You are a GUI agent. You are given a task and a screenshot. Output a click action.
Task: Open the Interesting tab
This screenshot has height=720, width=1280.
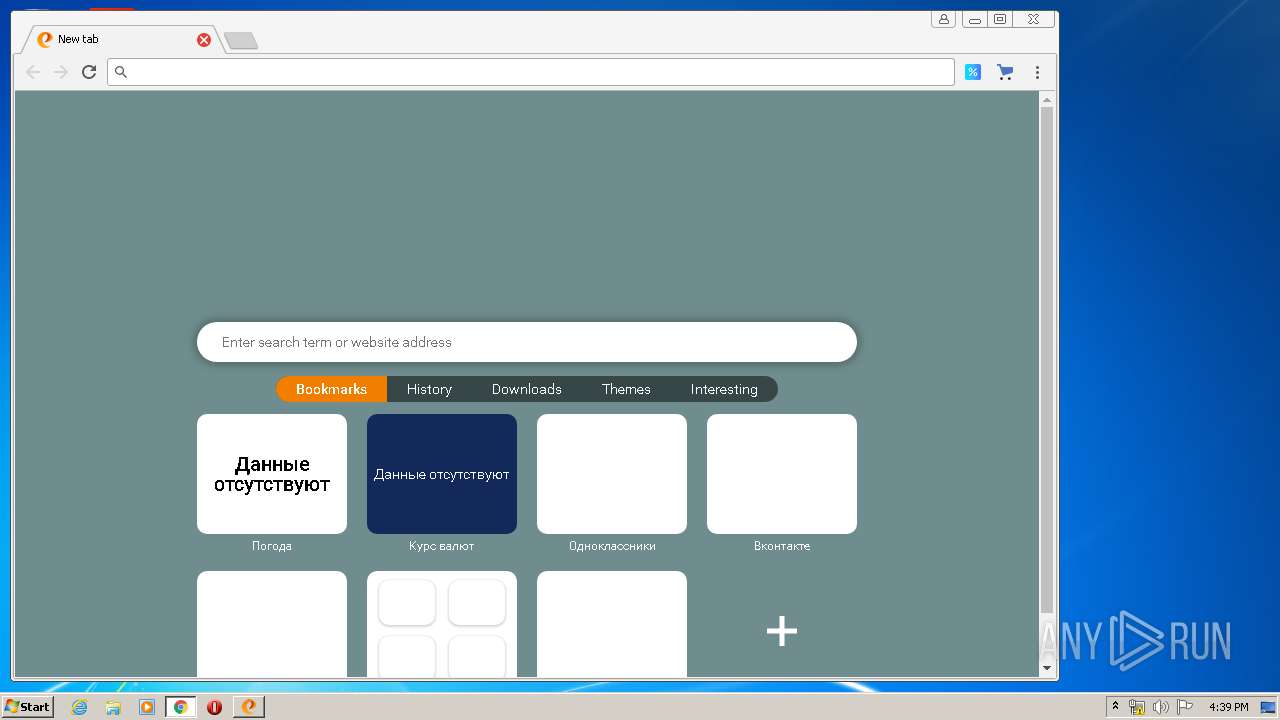tap(724, 389)
